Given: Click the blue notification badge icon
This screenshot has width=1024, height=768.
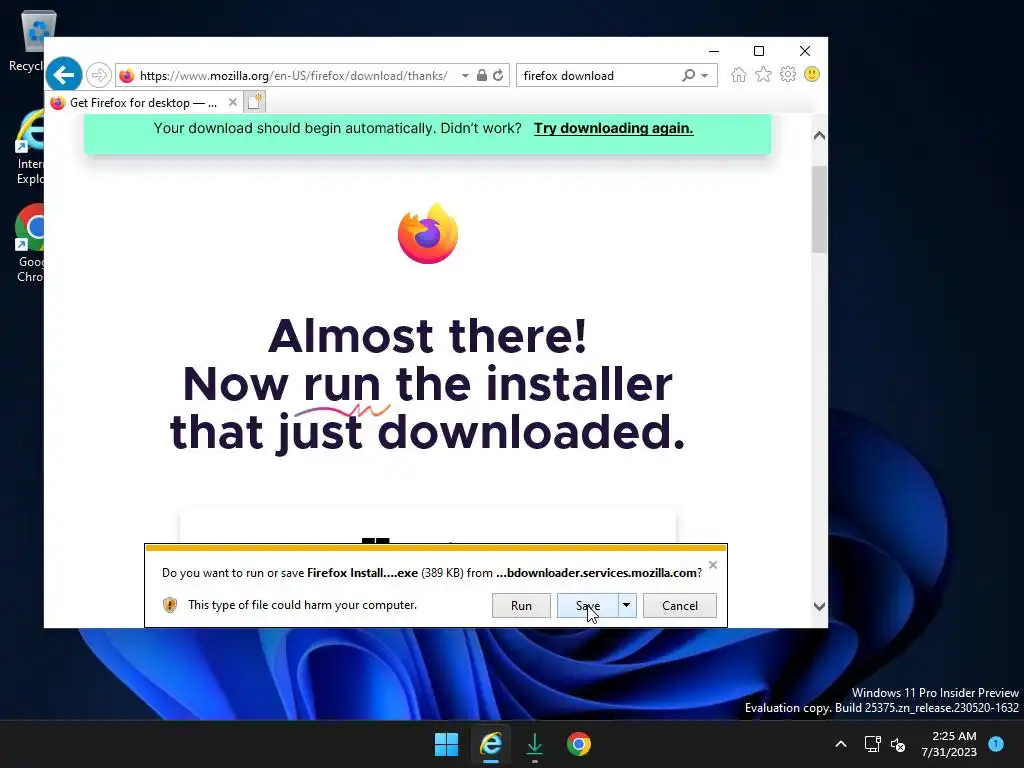Looking at the screenshot, I should click(996, 743).
